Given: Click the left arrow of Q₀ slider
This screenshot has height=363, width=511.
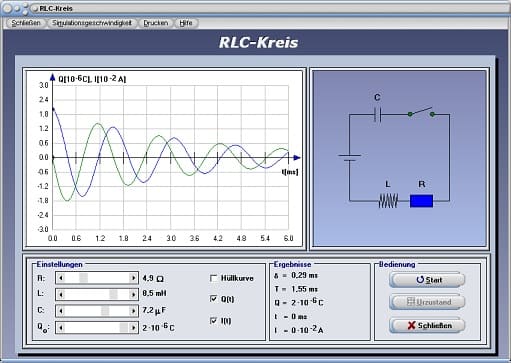Looking at the screenshot, I should [61, 327].
